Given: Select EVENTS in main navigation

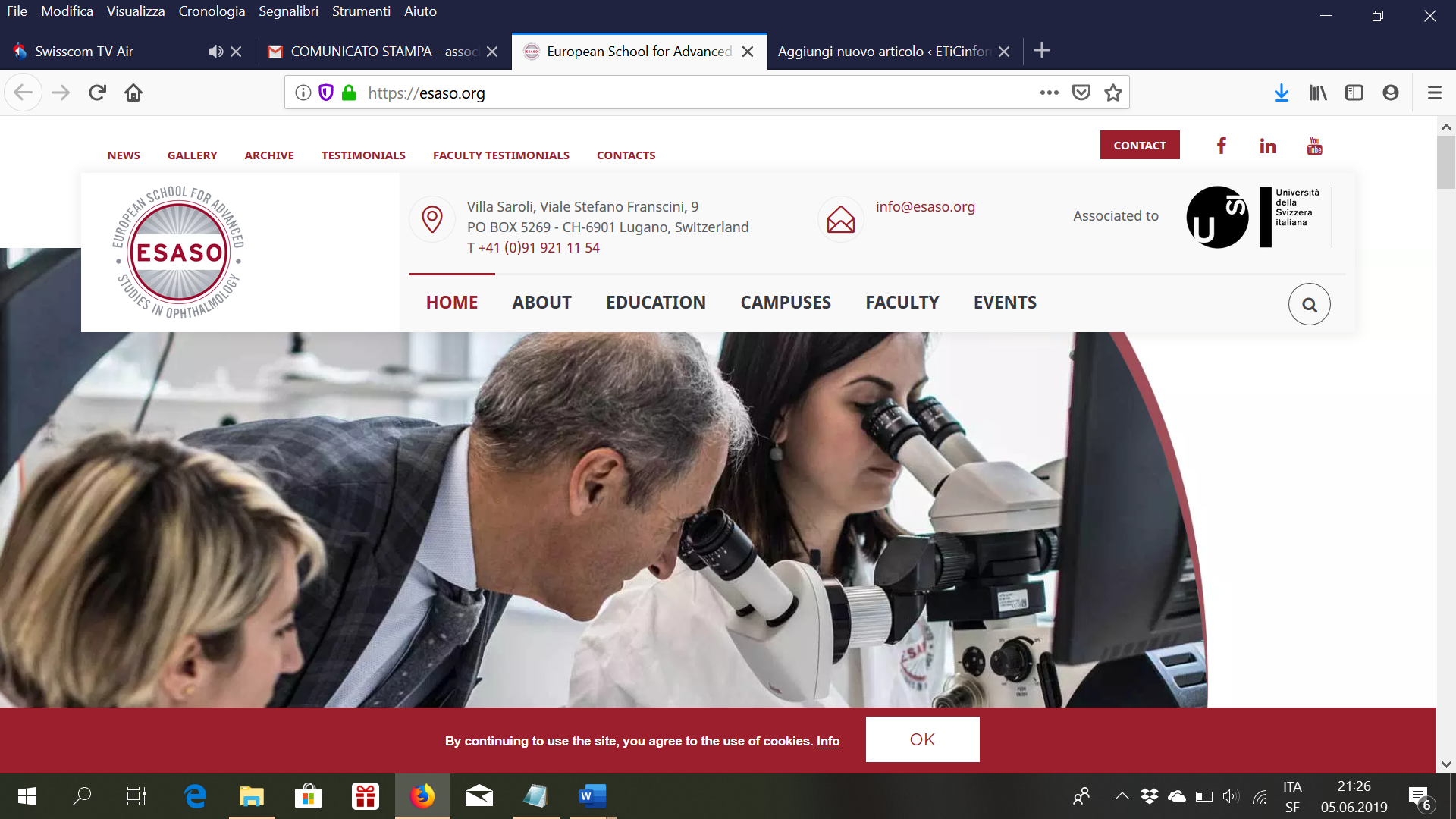Looking at the screenshot, I should click(1005, 303).
